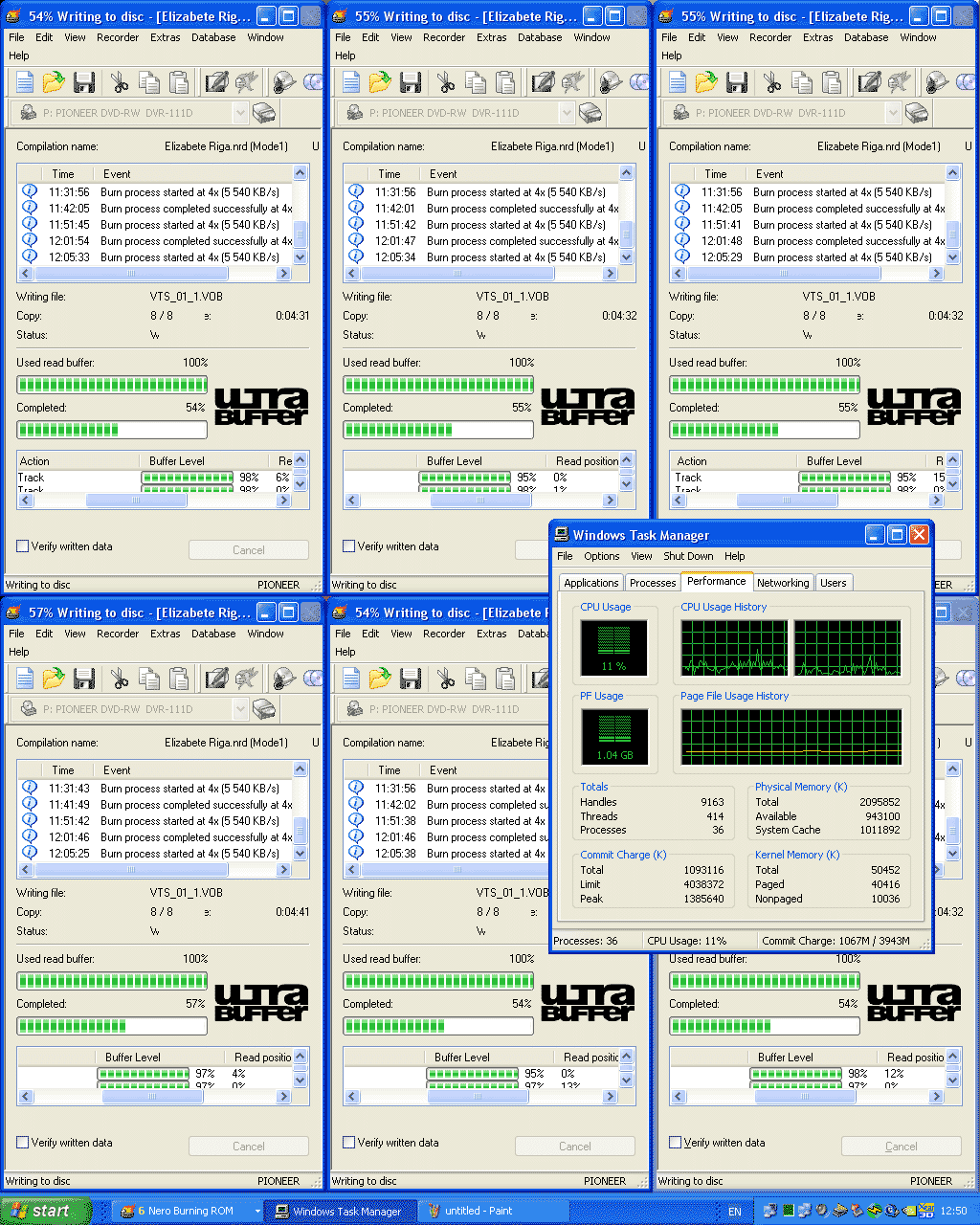
Task: Click the 11:41:49 Burn process completed log row
Action: (x=155, y=804)
